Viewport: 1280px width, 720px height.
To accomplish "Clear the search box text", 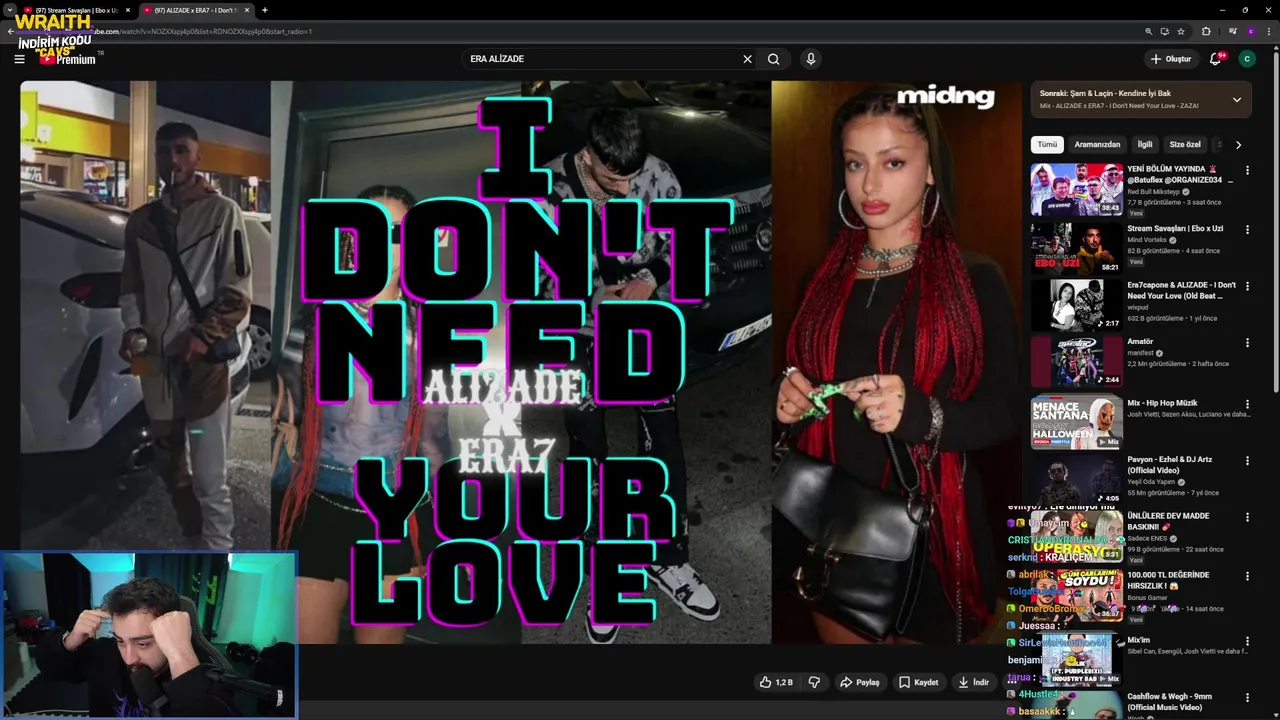I will point(747,59).
